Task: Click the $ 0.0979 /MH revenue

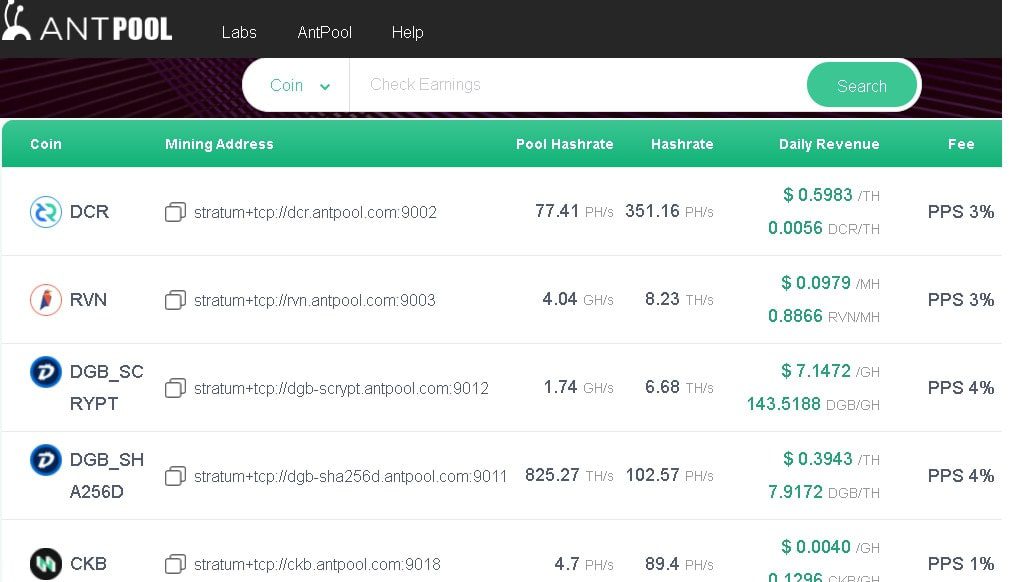Action: pos(830,283)
